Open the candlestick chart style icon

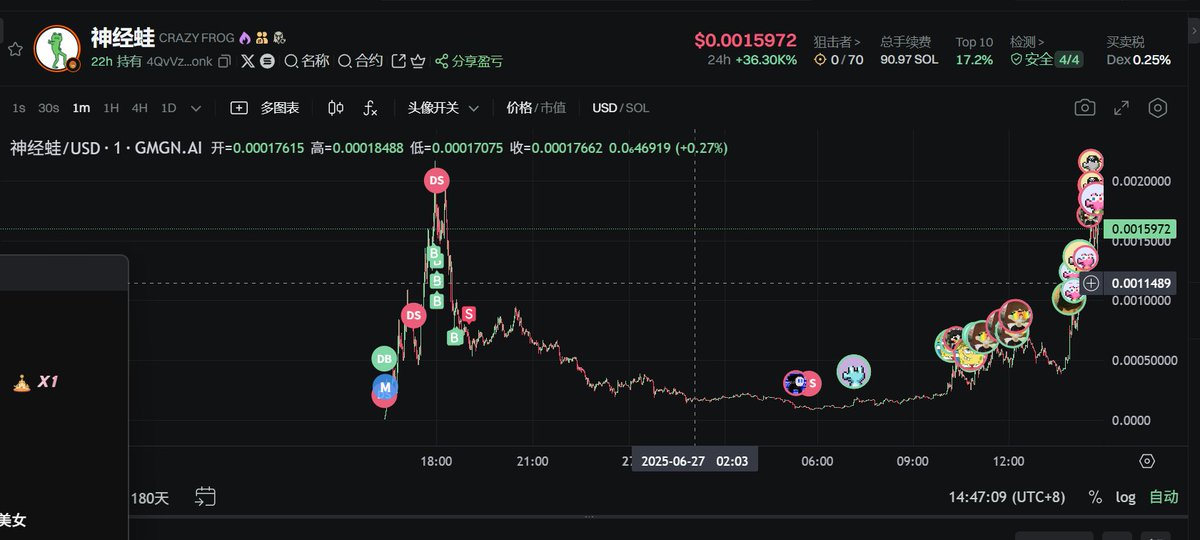point(336,108)
